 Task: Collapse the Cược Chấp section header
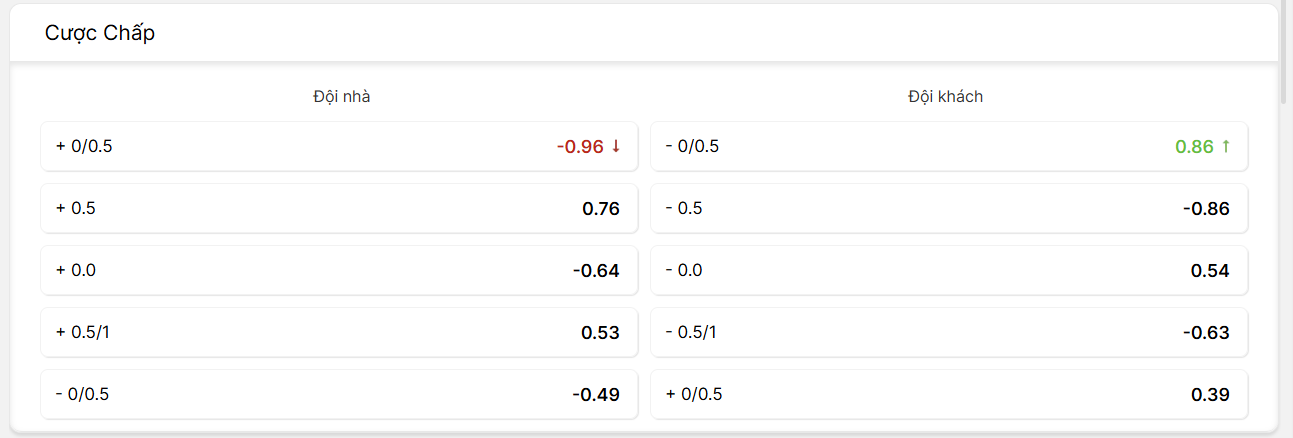coord(644,33)
